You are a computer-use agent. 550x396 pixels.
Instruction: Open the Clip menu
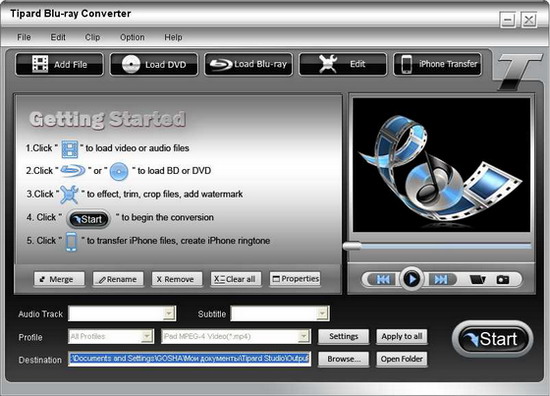click(x=93, y=37)
